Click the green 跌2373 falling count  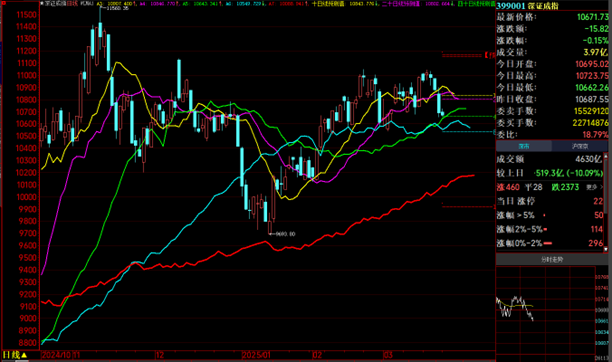coord(565,187)
